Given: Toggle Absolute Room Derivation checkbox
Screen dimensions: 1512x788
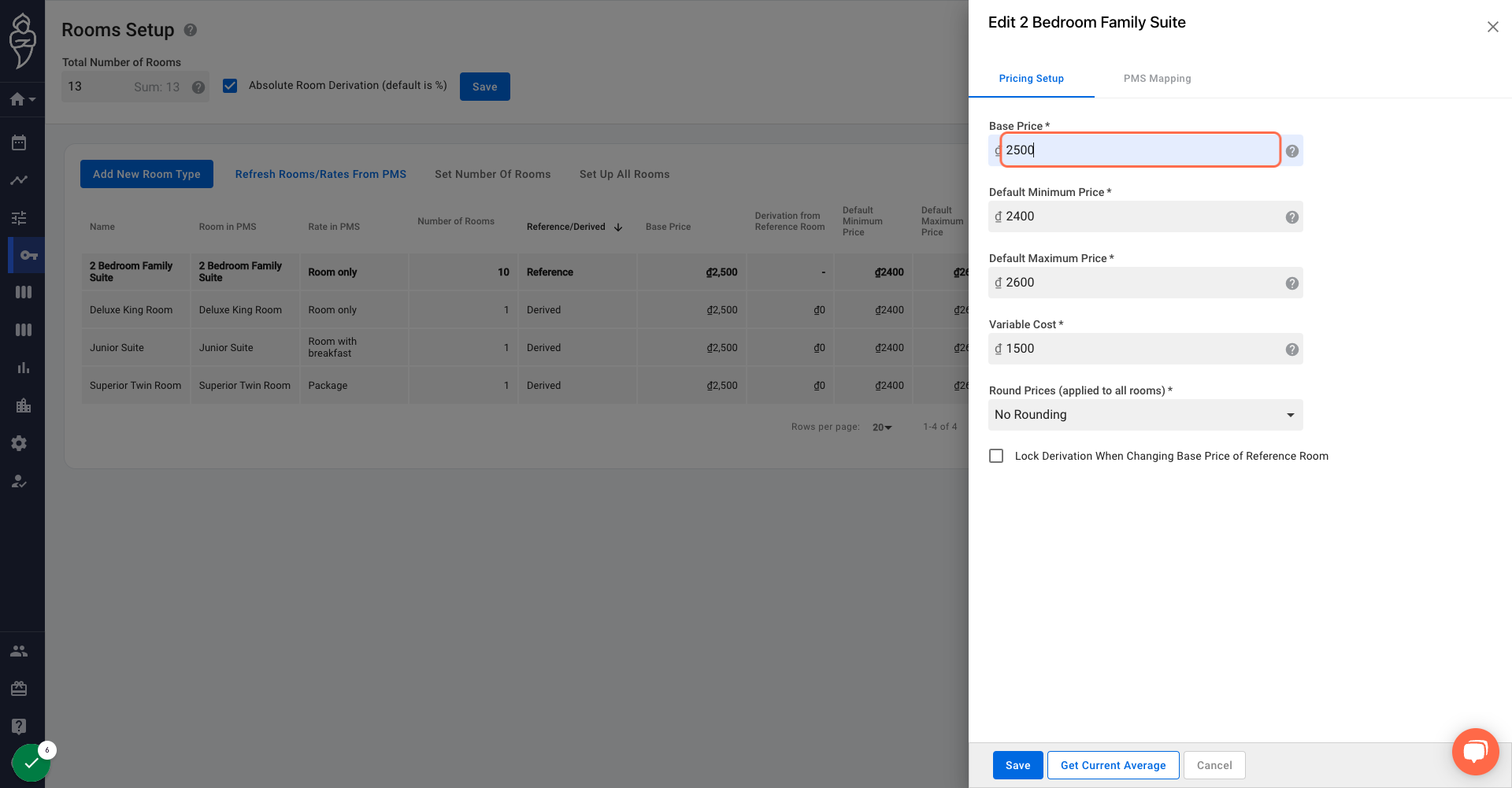Looking at the screenshot, I should click(230, 86).
